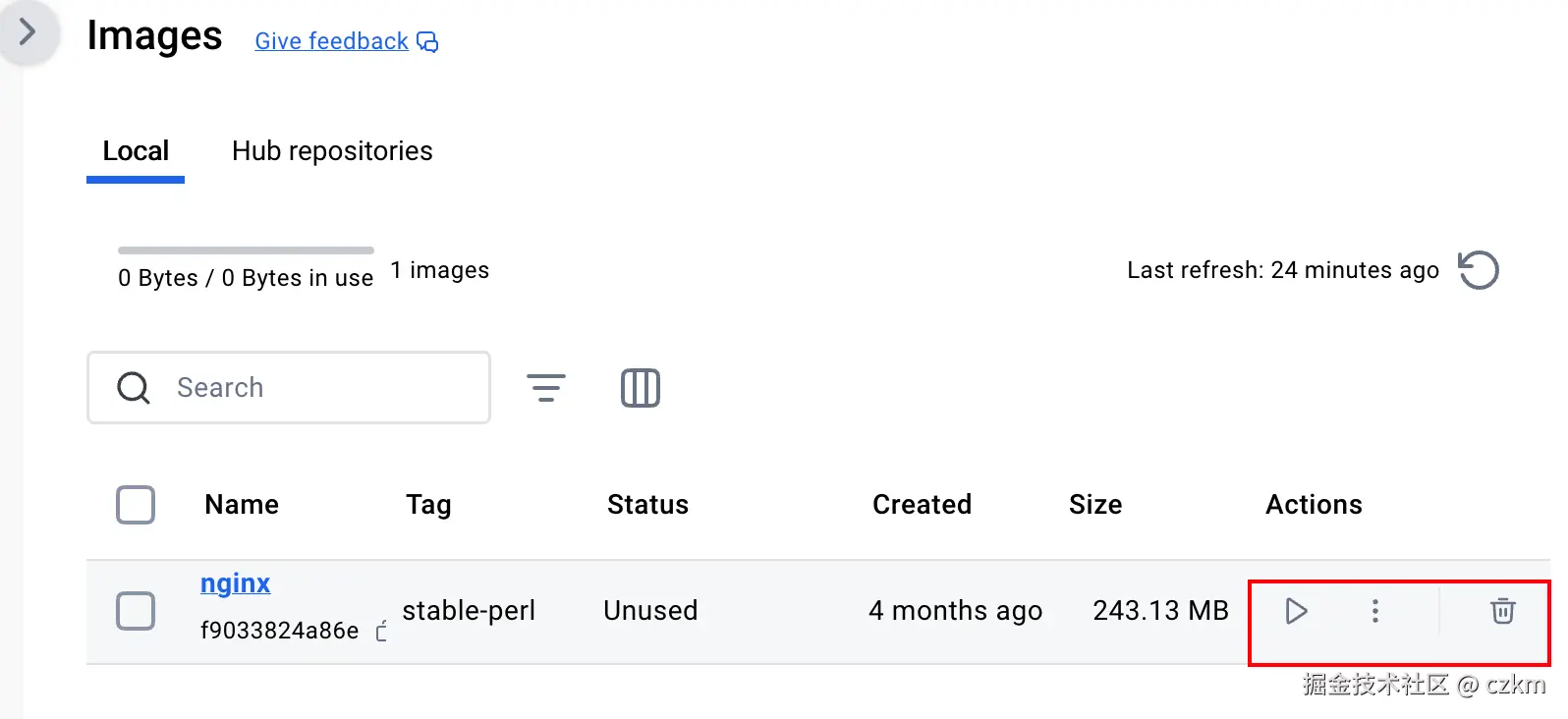Open the nginx image details link
The width and height of the screenshot is (1568, 719).
[235, 583]
